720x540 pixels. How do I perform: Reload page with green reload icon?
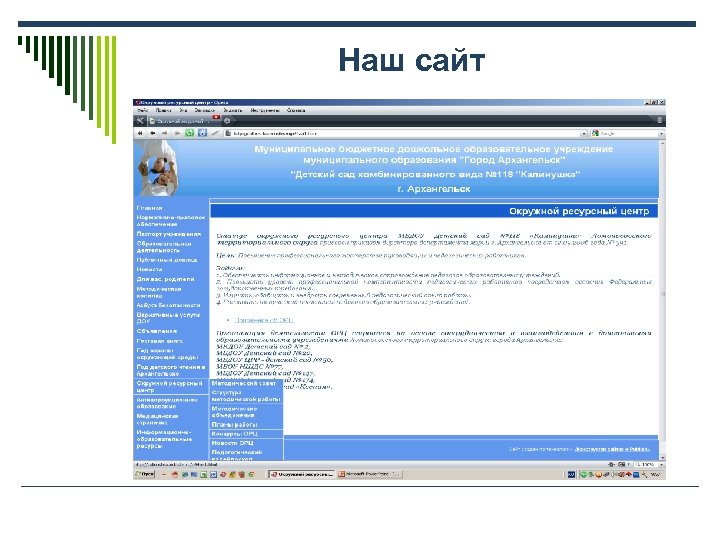[x=189, y=134]
